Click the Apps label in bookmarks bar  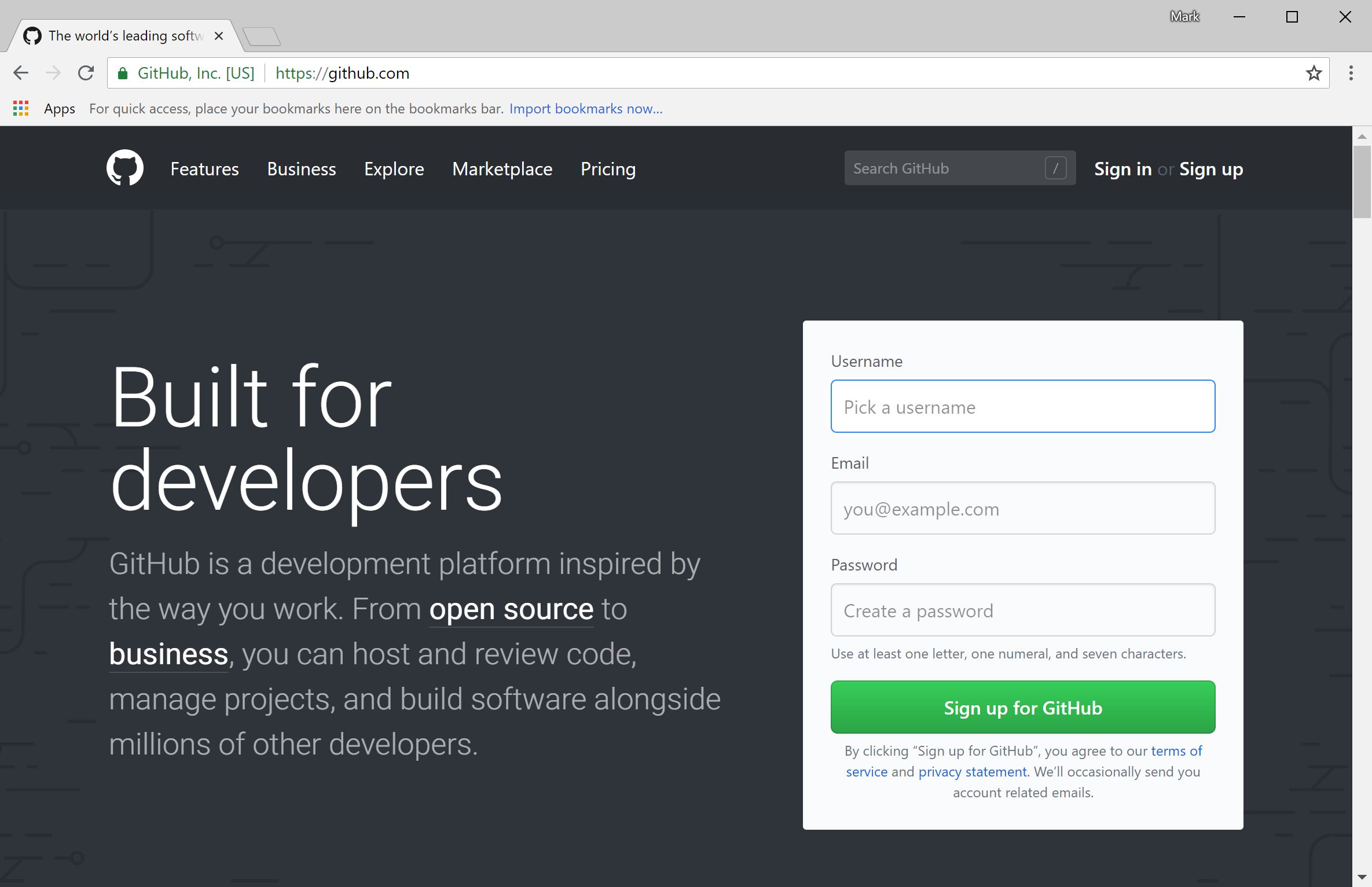[60, 109]
